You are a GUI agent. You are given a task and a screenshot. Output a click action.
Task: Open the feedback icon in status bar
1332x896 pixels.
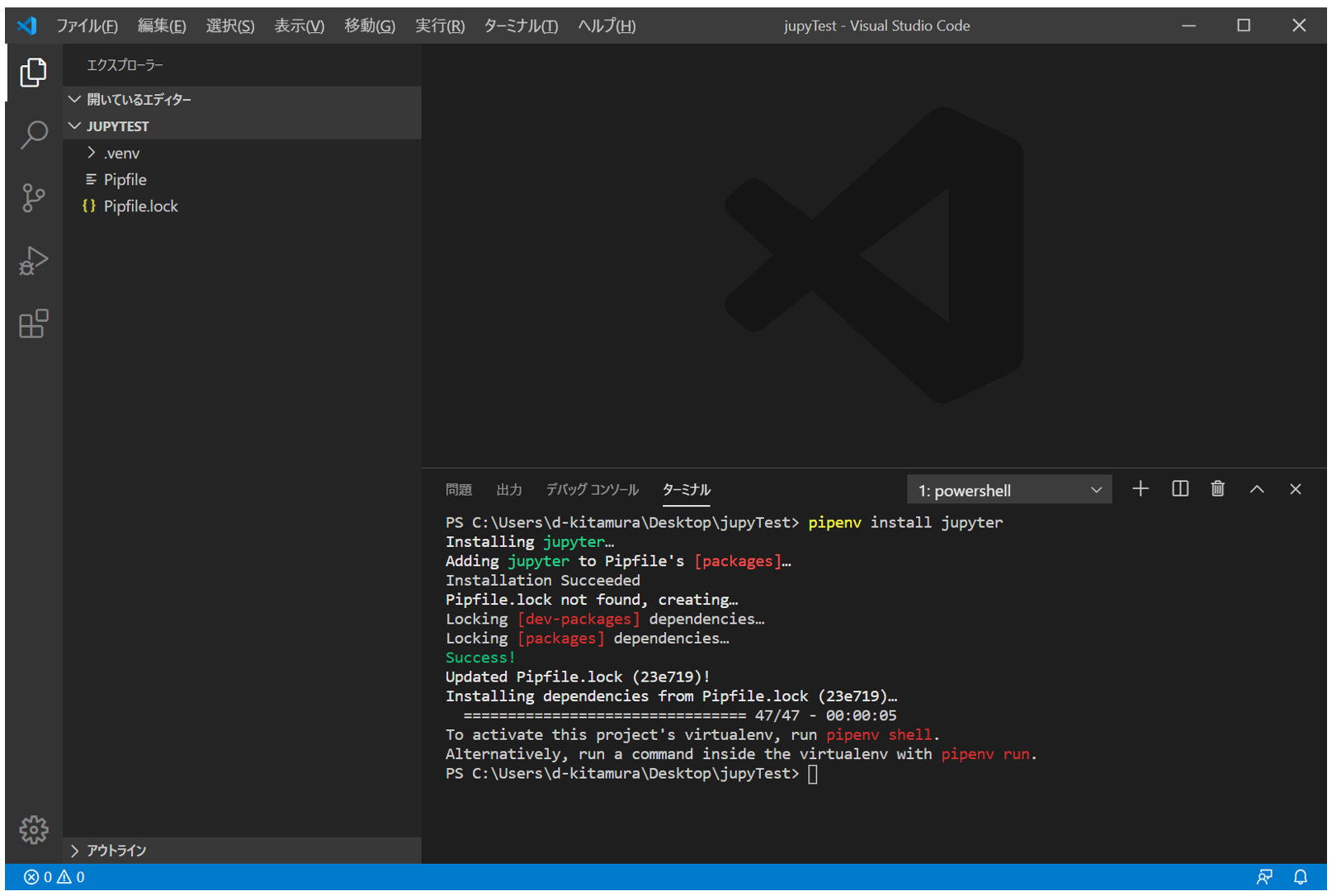pos(1264,877)
